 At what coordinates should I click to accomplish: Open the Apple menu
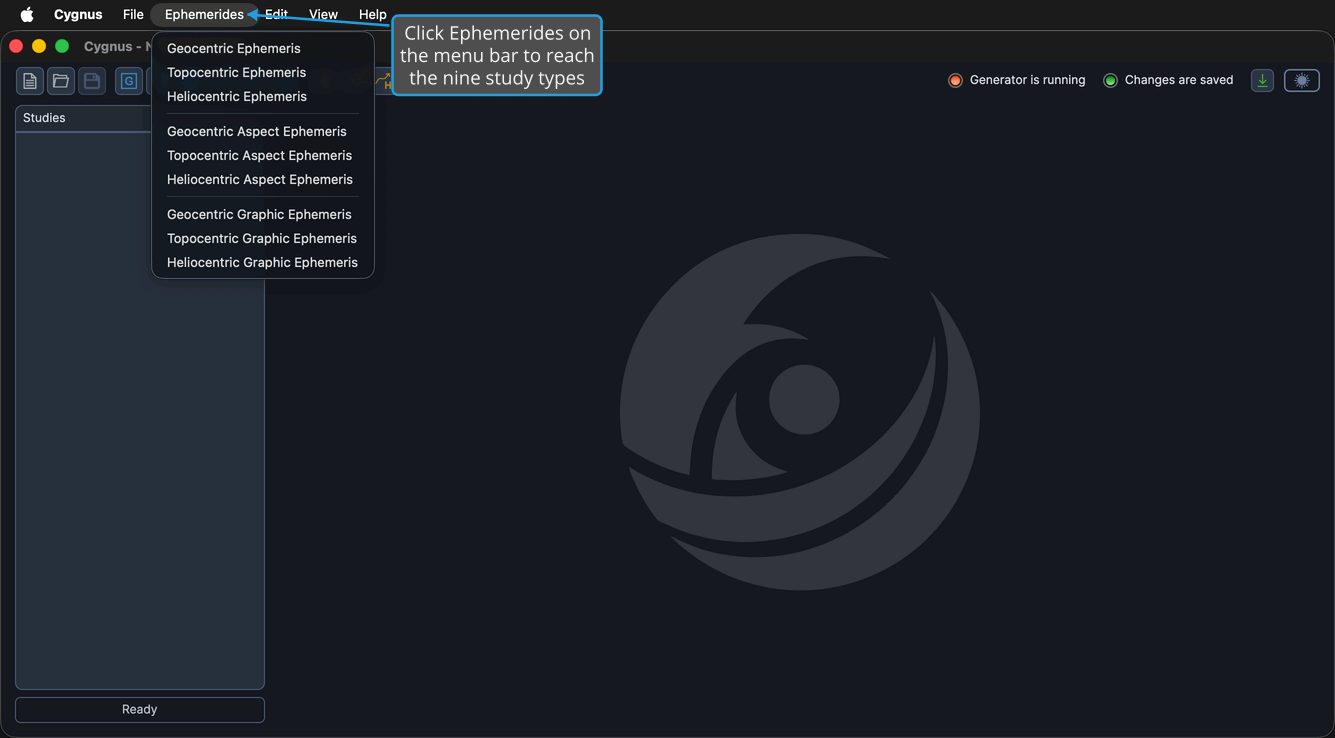click(27, 14)
